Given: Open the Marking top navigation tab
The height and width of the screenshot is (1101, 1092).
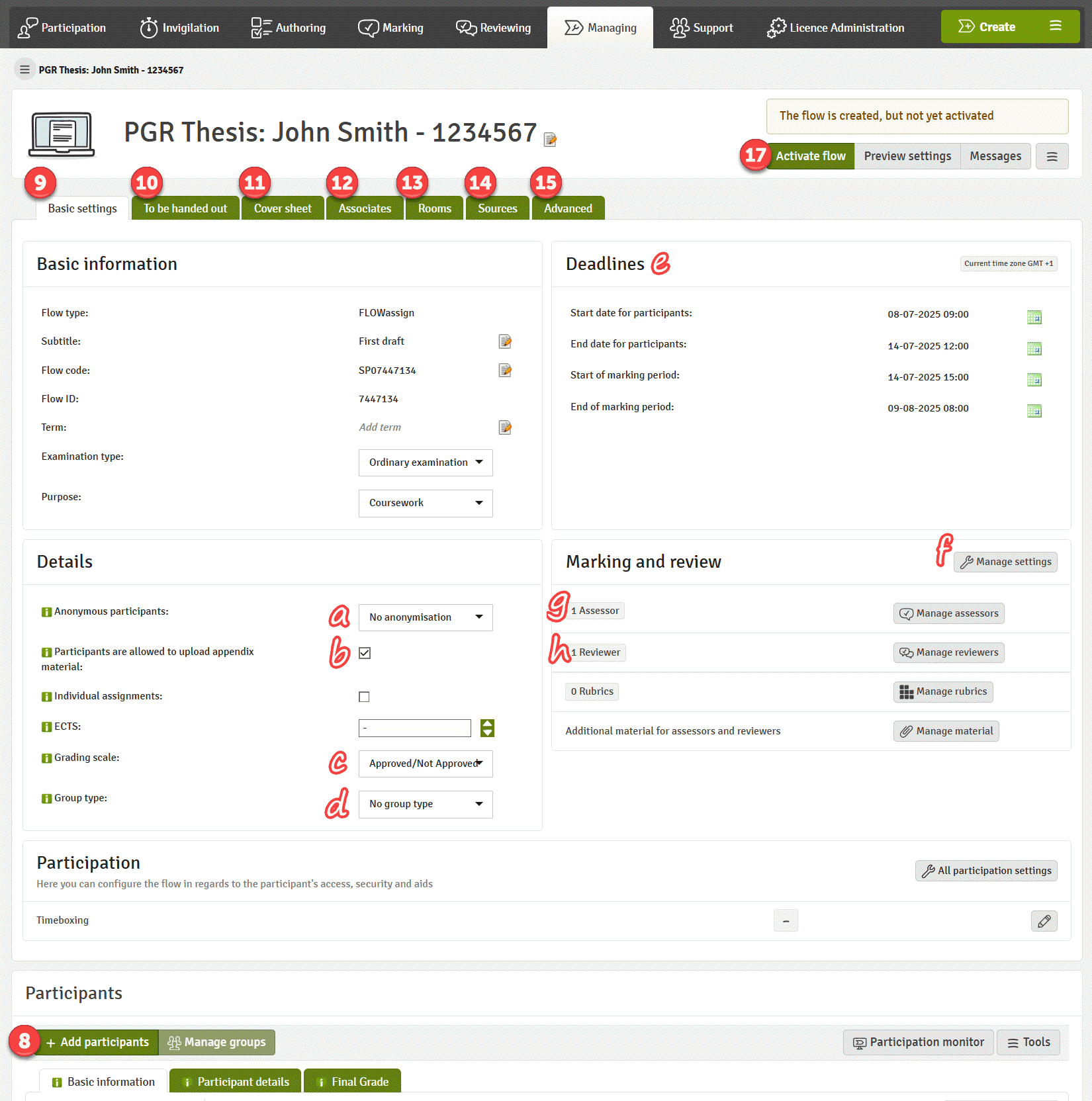Looking at the screenshot, I should [x=391, y=28].
